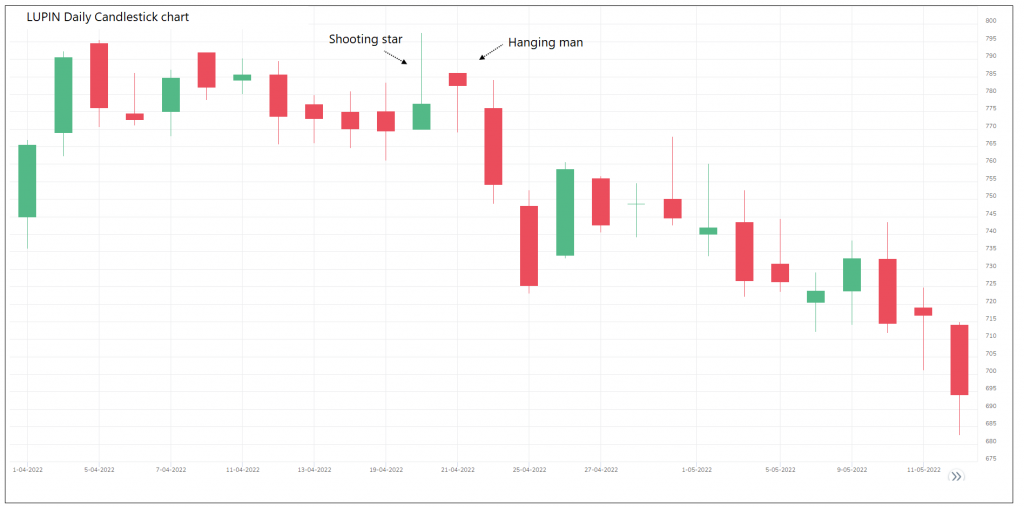Select the large red candle above 25-04-2022

point(529,246)
